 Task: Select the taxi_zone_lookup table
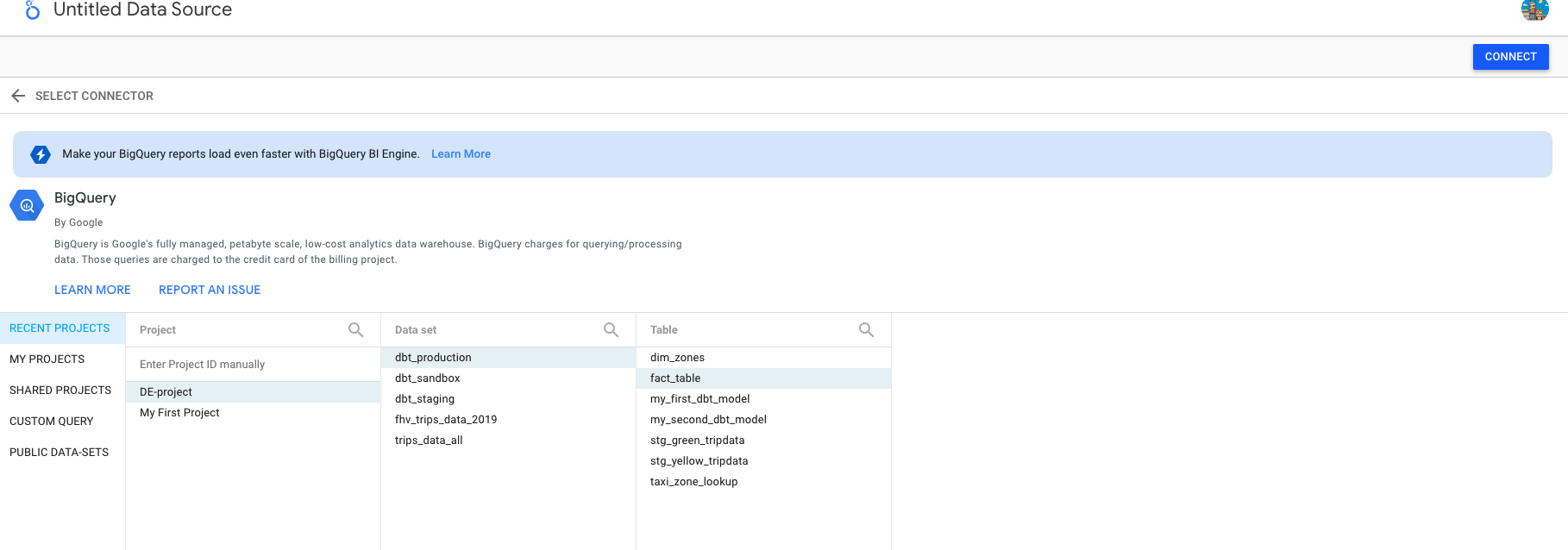763,482
